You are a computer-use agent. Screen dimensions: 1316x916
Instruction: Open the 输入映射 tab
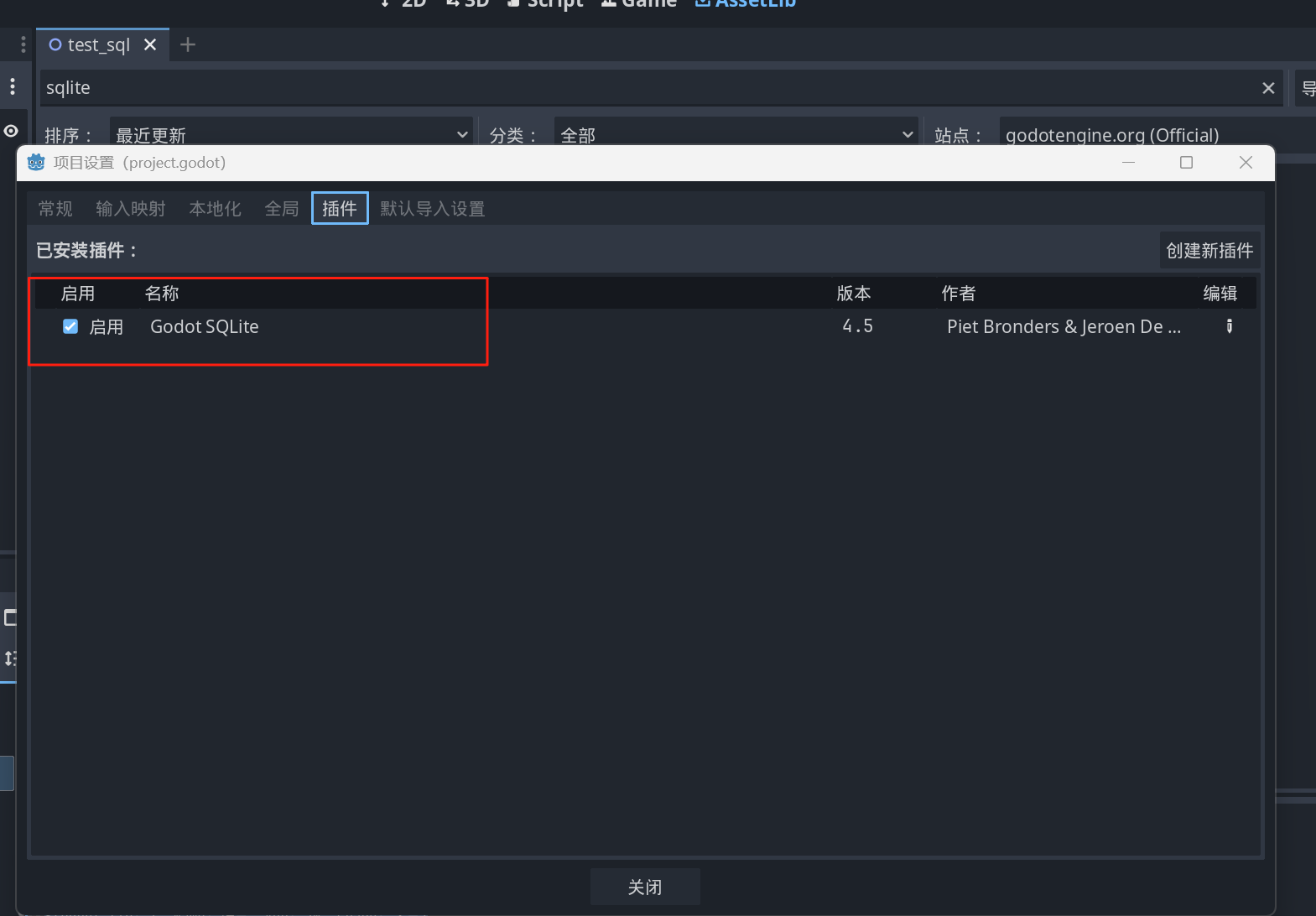pos(131,208)
